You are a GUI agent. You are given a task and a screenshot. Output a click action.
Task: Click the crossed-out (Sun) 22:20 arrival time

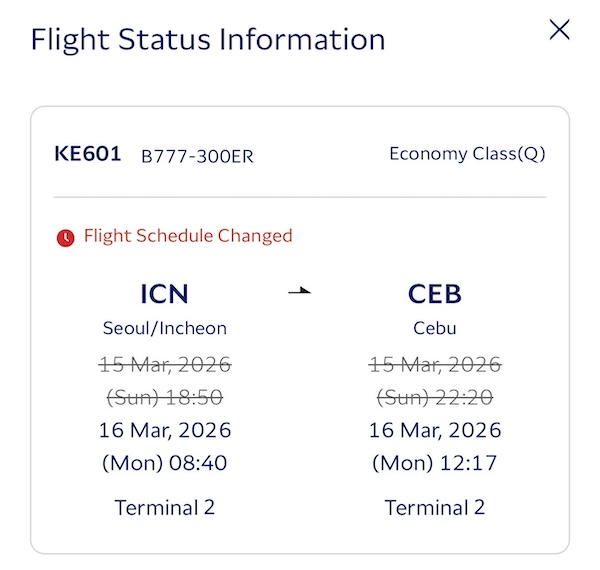(435, 397)
